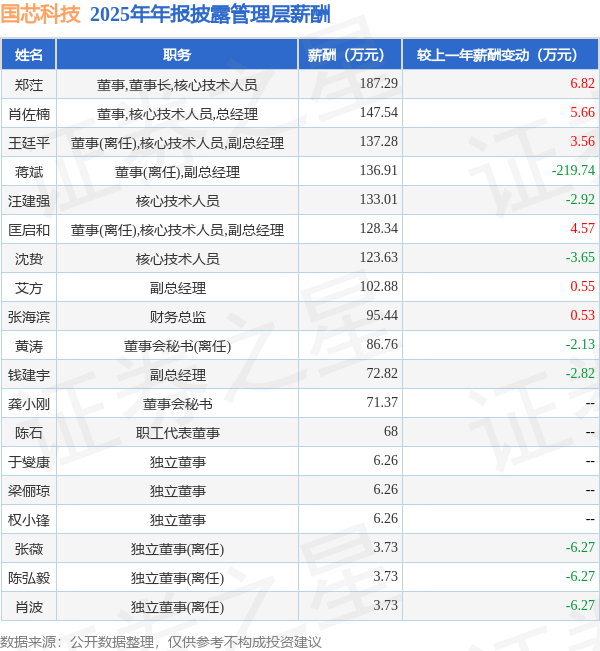Click the 数据来源 footer note
Screen dimensions: 600x651
point(161,642)
